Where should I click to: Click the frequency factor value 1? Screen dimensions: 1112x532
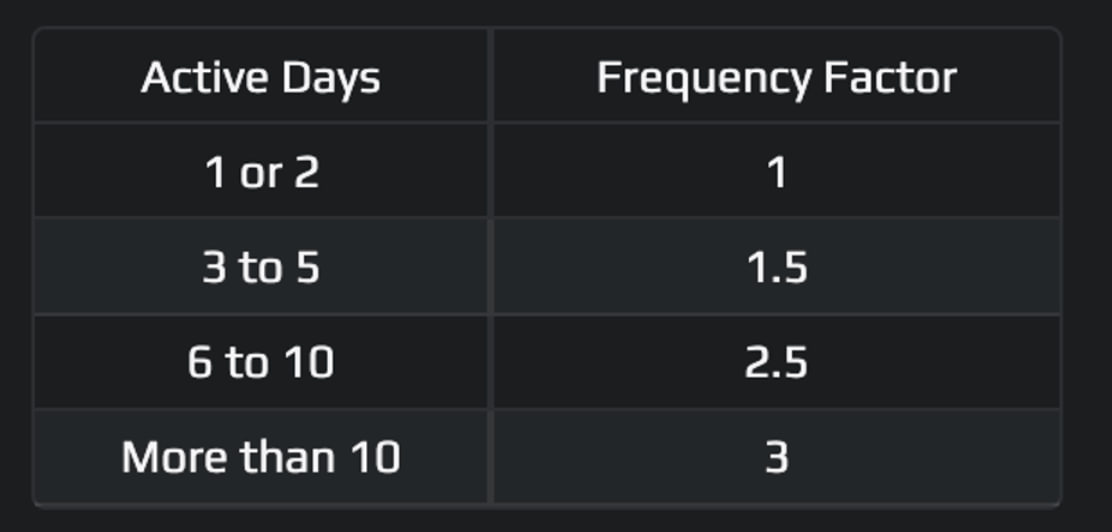[776, 172]
